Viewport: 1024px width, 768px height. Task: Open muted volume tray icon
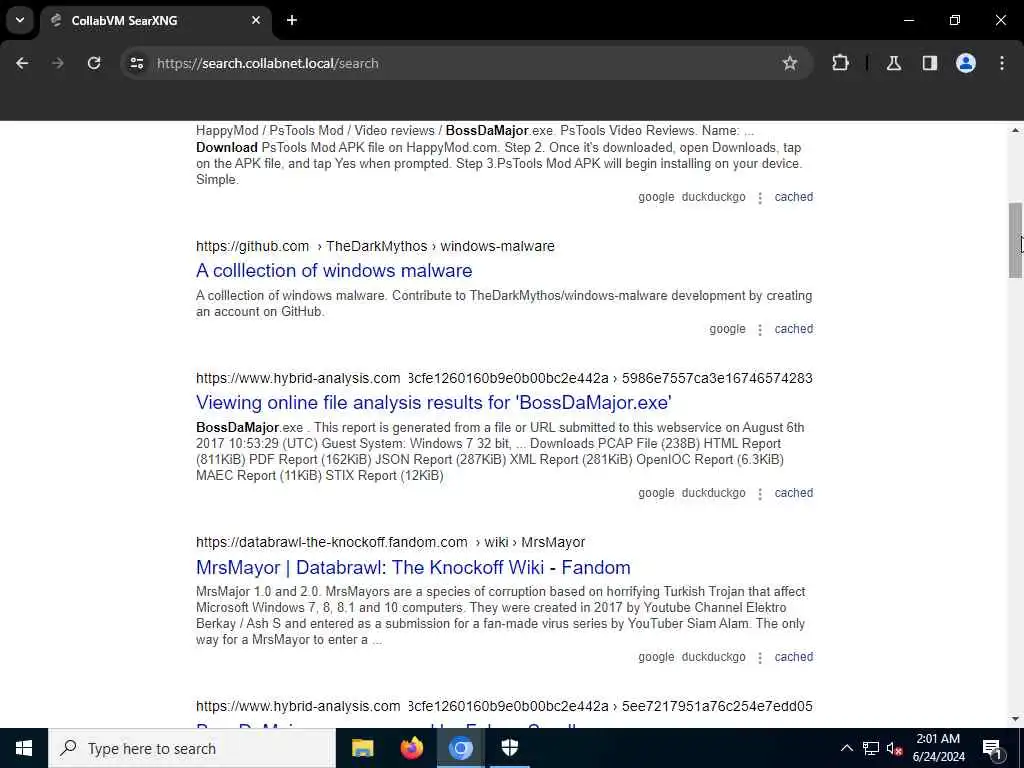click(x=894, y=748)
